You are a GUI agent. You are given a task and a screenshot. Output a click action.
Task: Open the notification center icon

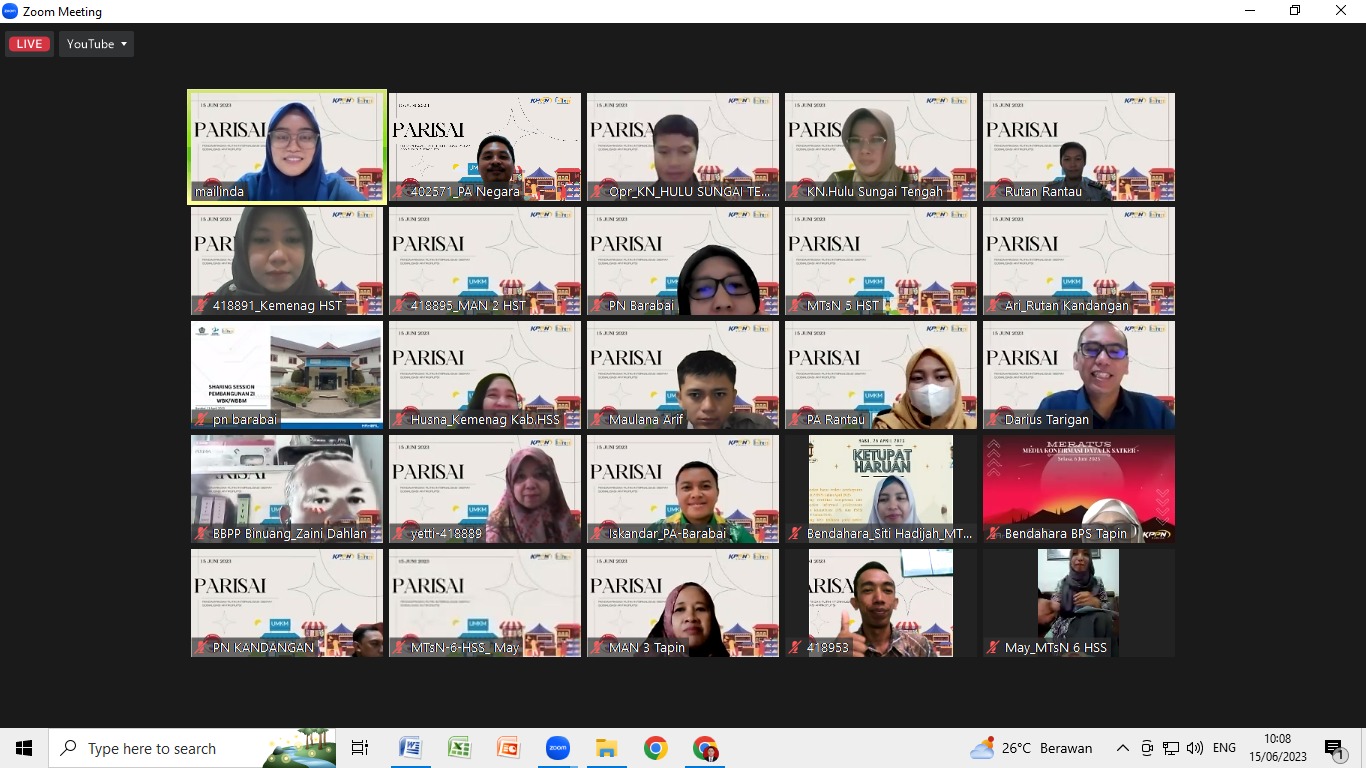(1334, 749)
